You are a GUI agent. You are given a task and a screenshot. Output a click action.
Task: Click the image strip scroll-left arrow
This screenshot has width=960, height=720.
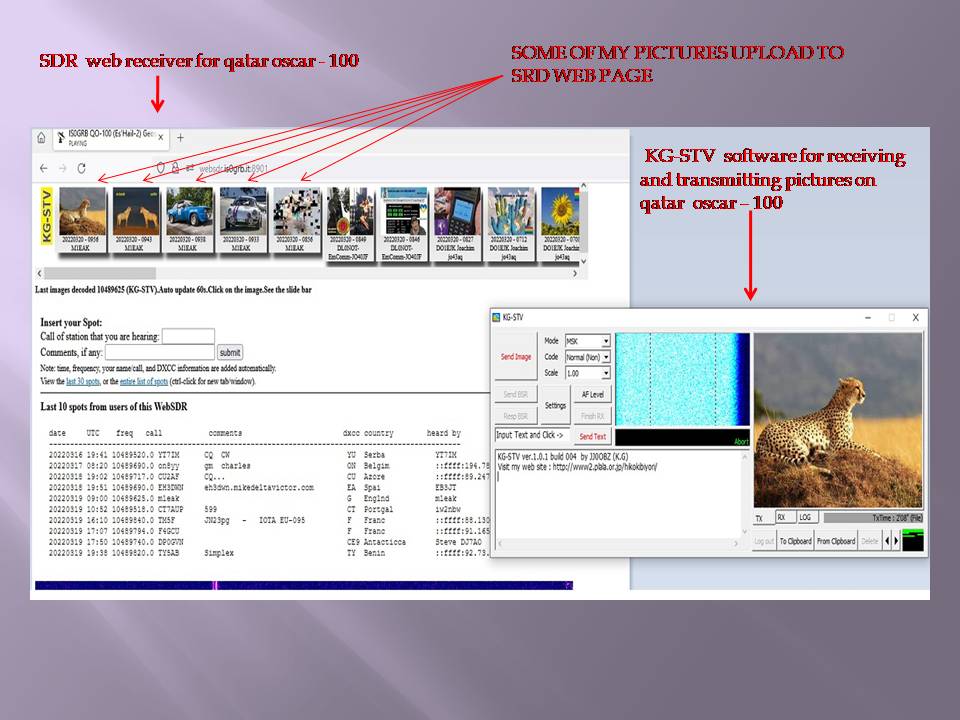[x=39, y=273]
